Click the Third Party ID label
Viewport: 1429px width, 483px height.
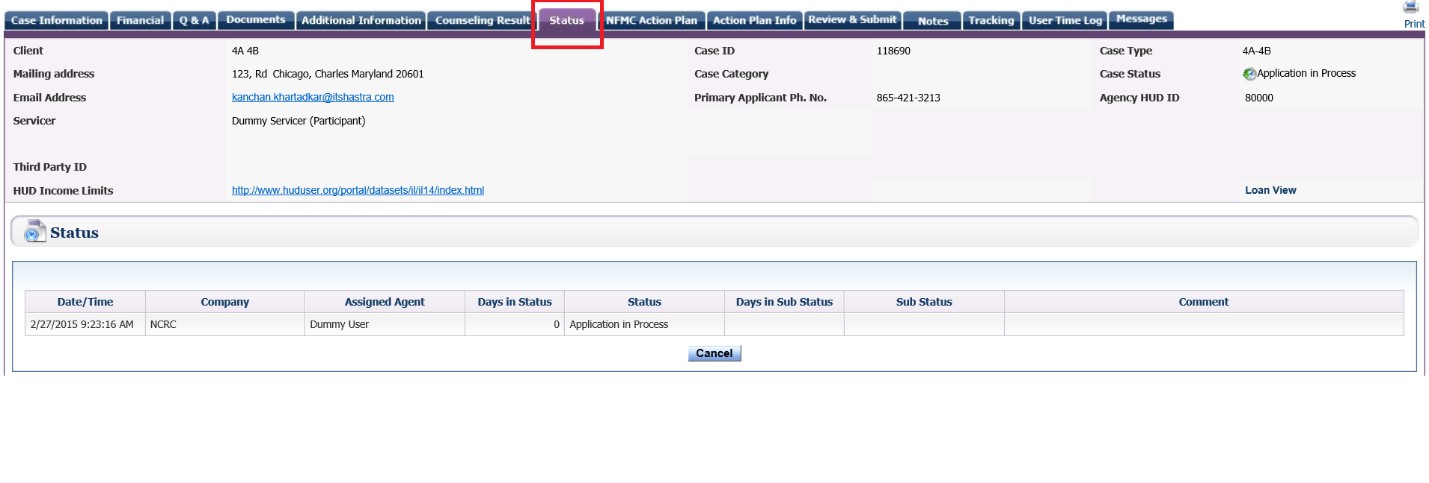click(x=50, y=167)
